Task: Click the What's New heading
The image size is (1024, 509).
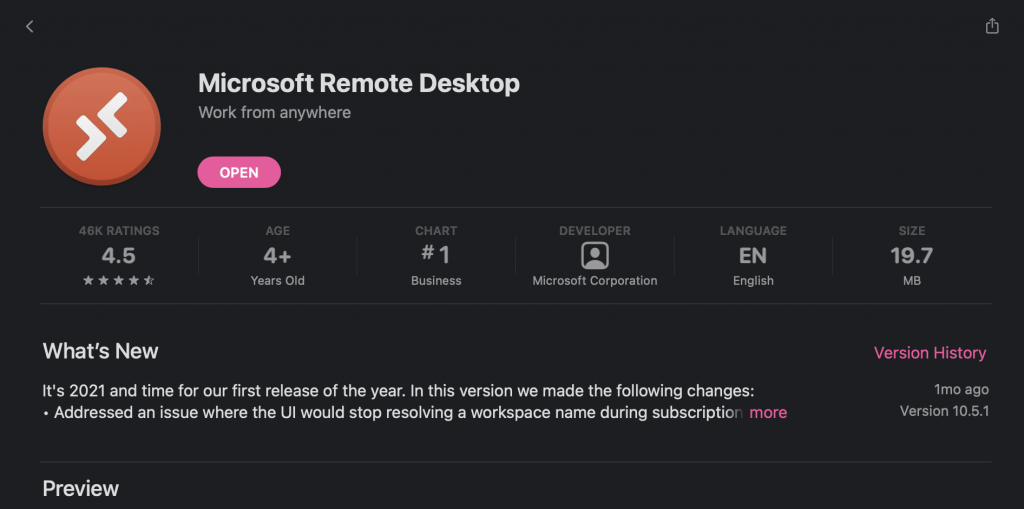Action: pyautogui.click(x=100, y=351)
